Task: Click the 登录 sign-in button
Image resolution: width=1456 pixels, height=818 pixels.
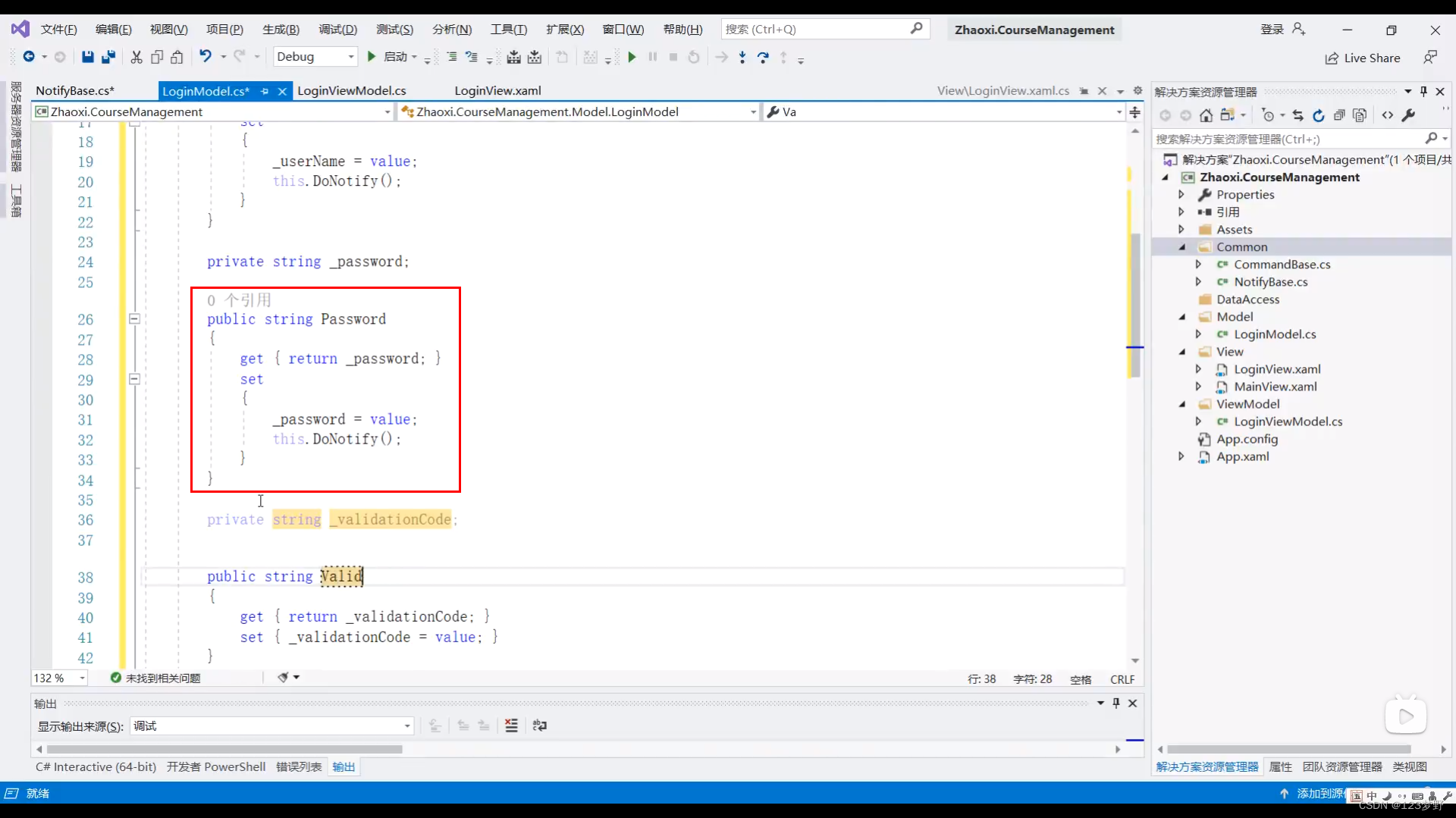Action: (1282, 29)
